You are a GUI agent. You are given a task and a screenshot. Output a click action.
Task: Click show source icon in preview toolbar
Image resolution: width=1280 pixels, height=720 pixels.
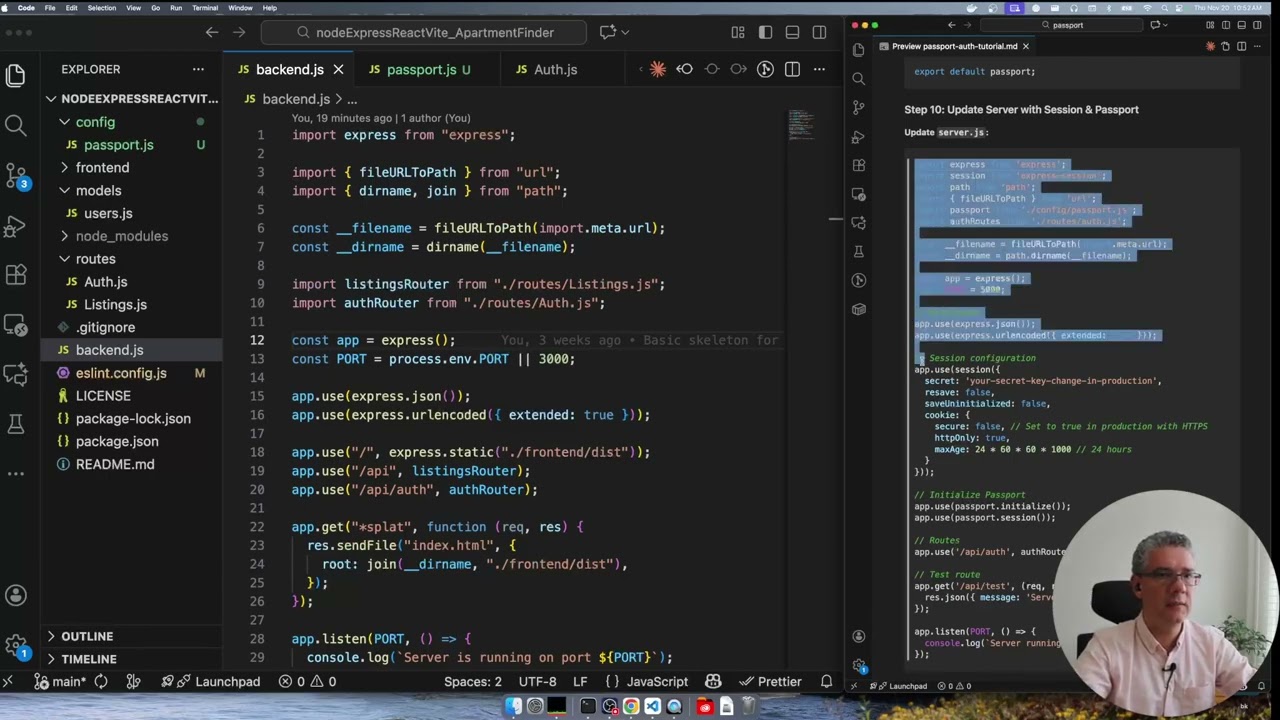pos(1226,46)
